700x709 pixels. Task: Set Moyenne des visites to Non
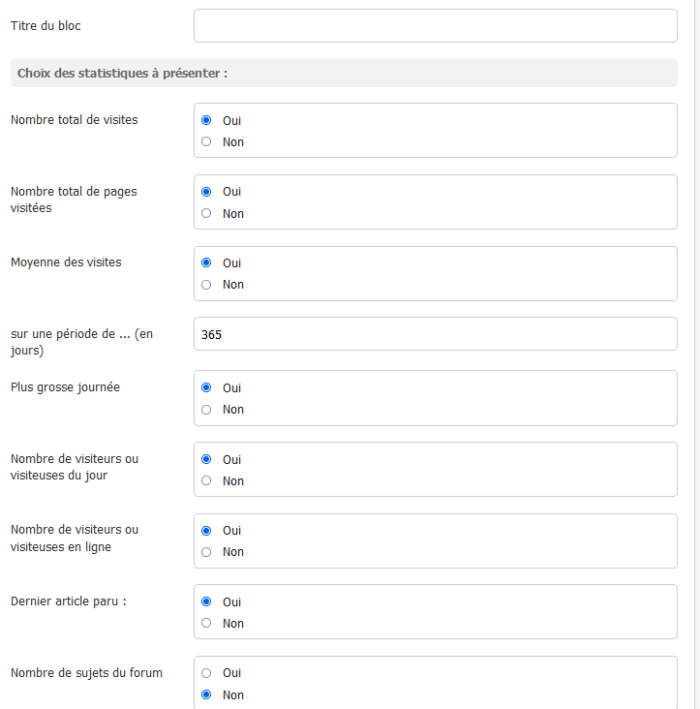click(x=207, y=285)
